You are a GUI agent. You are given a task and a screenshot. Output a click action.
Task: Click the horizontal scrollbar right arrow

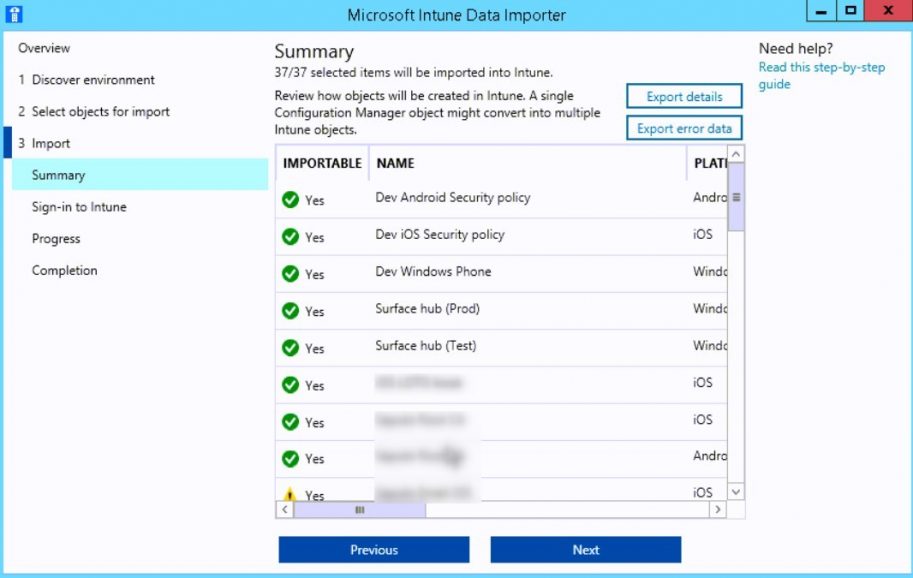[x=718, y=510]
